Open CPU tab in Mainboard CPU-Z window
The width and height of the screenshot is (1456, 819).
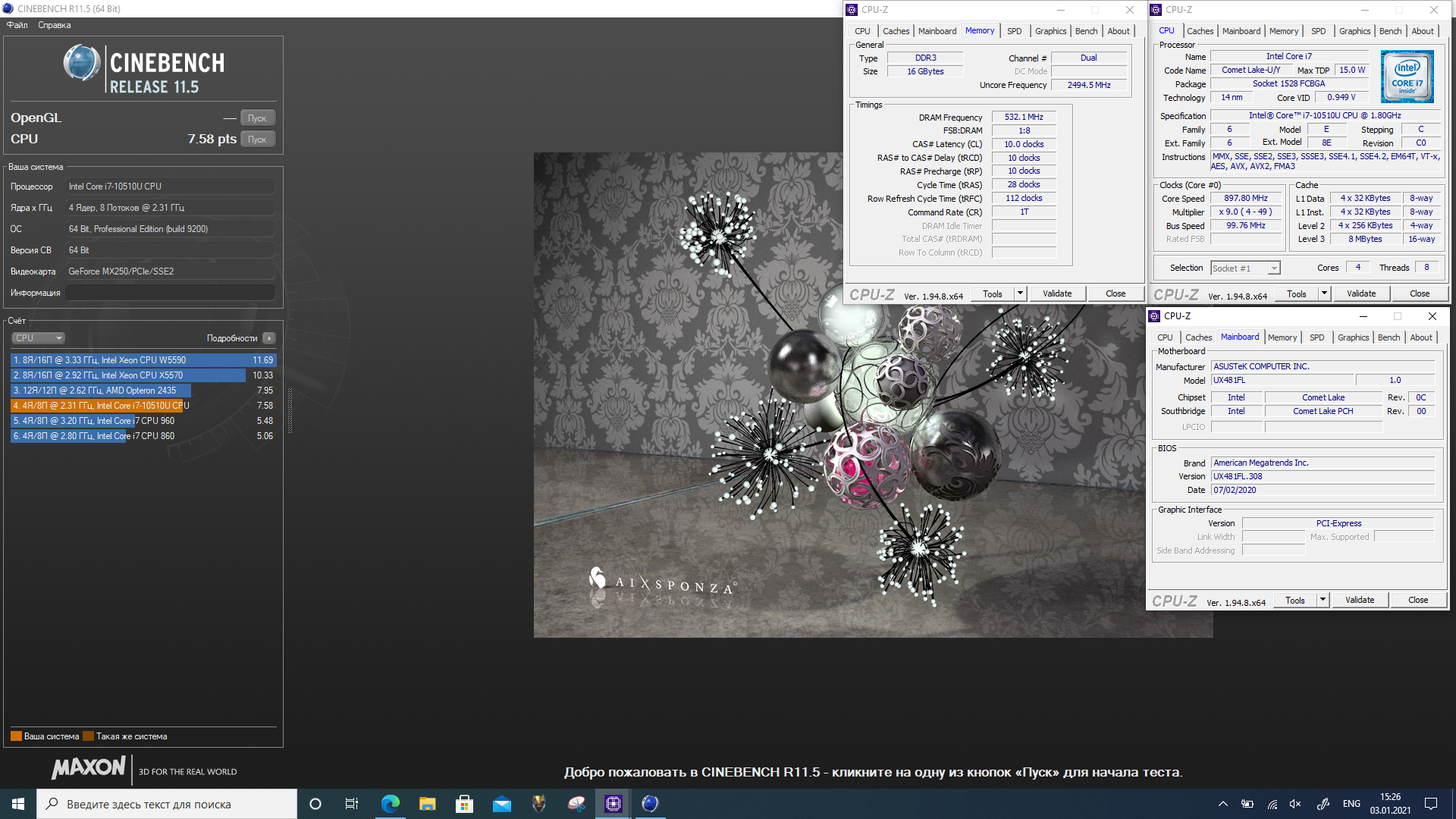[x=1165, y=337]
